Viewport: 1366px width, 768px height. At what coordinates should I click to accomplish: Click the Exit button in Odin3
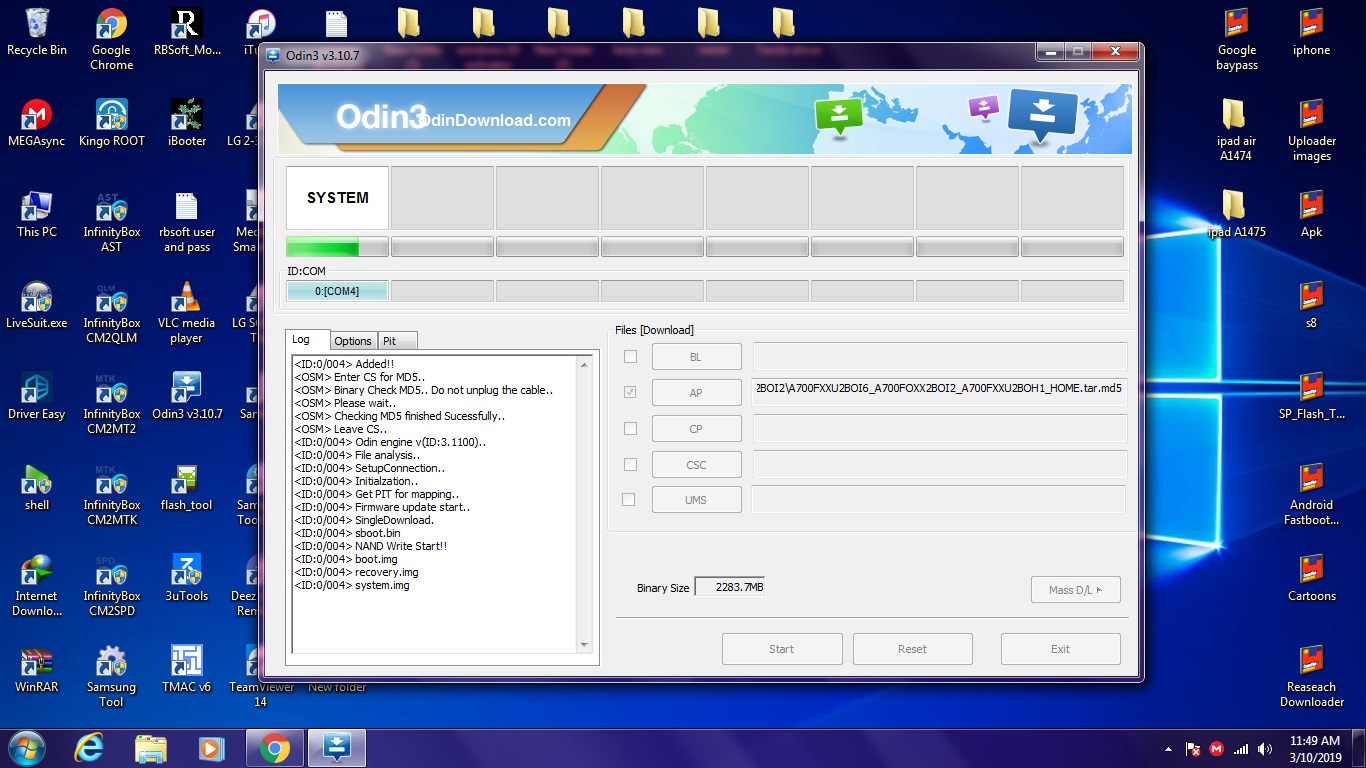(x=1060, y=649)
